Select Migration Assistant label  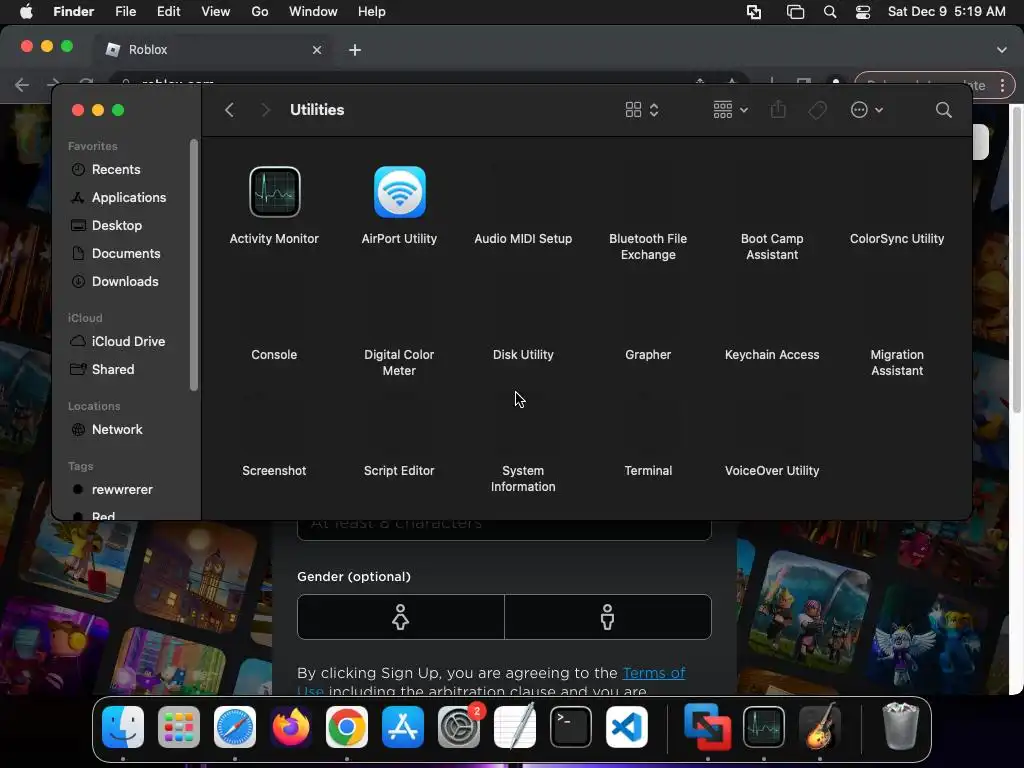pos(897,362)
